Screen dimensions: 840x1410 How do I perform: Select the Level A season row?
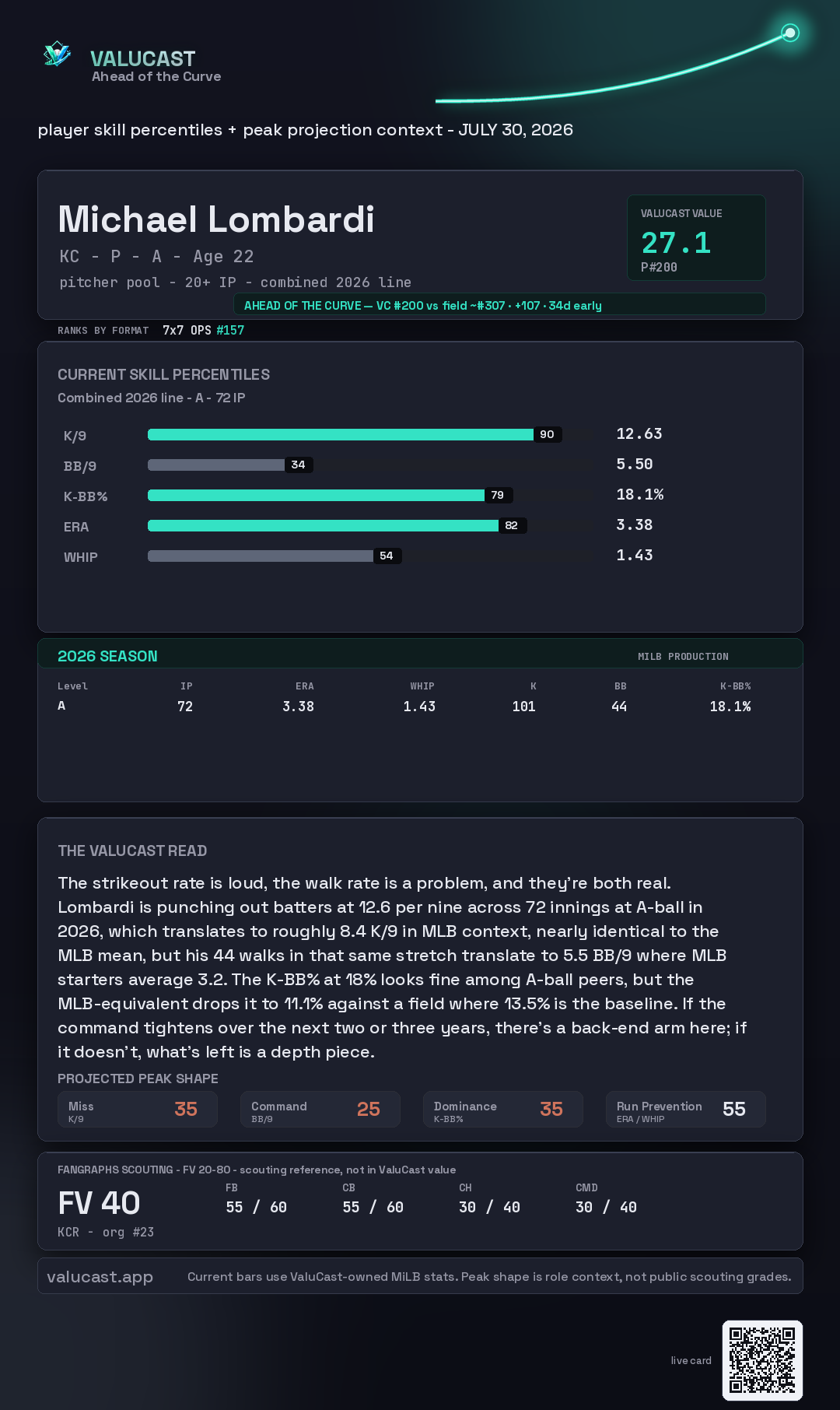tap(404, 706)
